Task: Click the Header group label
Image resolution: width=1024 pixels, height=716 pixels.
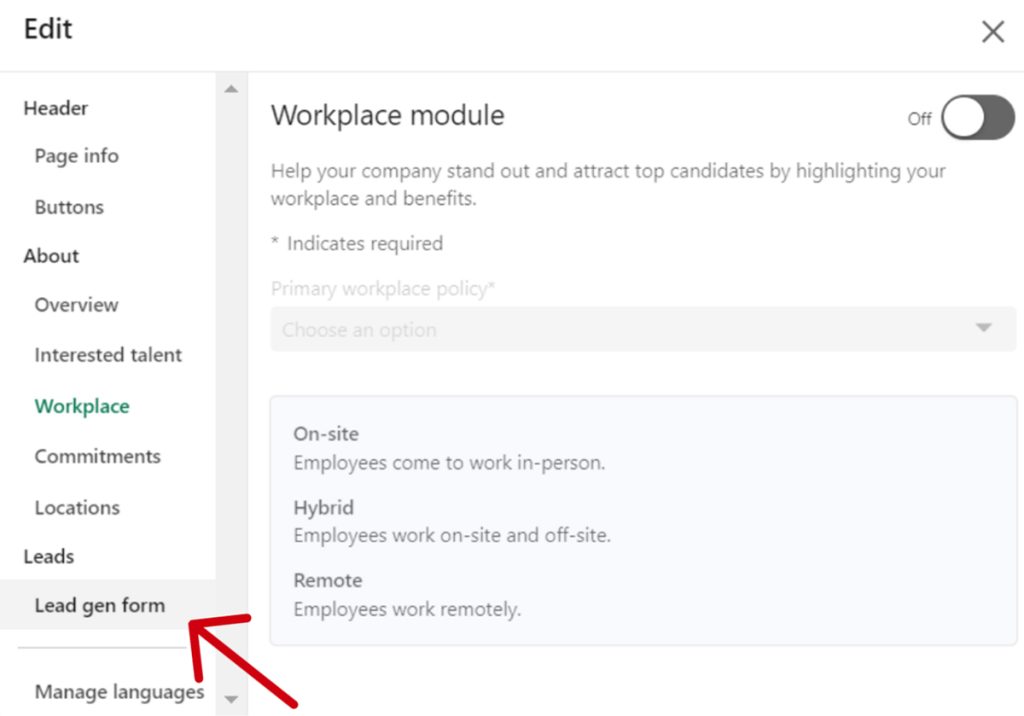Action: point(56,108)
